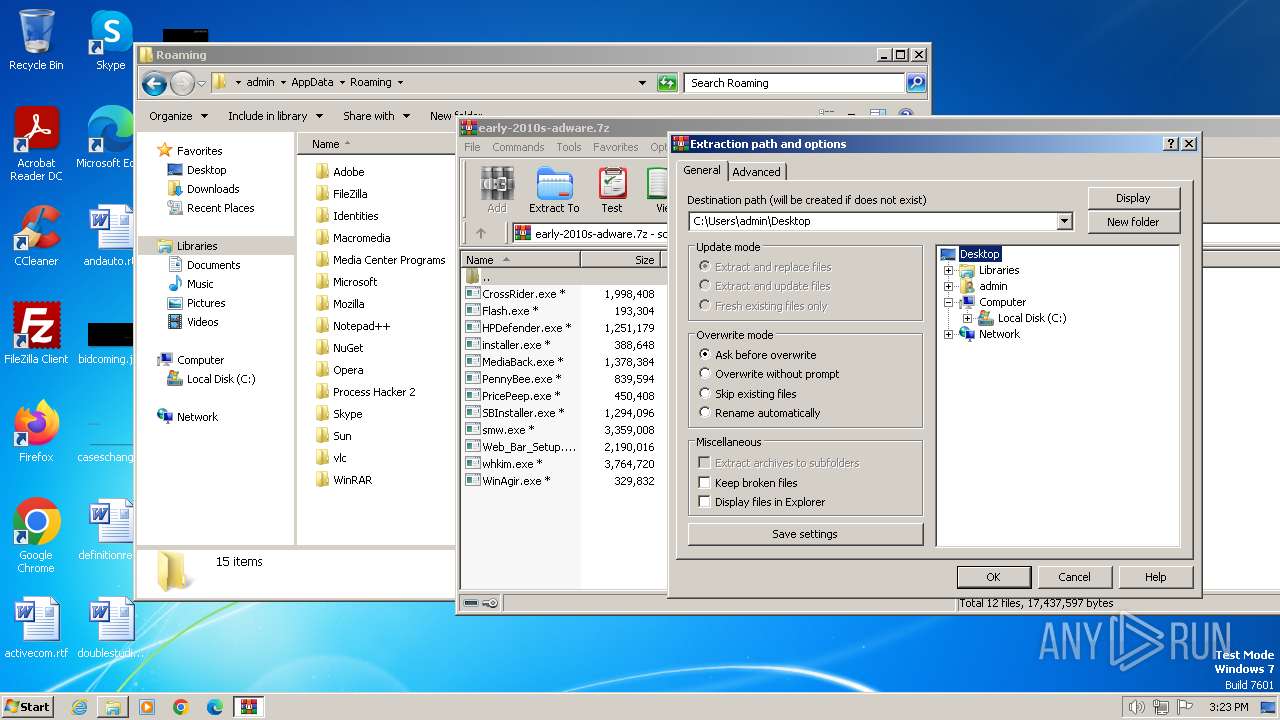This screenshot has height=720, width=1280.
Task: Click the Add icon in WinRAR toolbar
Action: pos(497,190)
